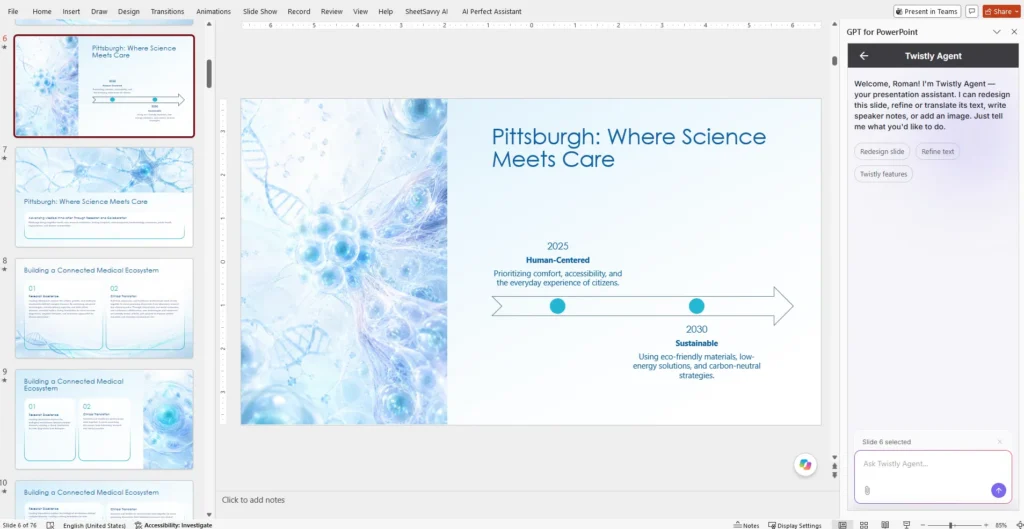Open the Insert ribbon tab

pos(72,11)
